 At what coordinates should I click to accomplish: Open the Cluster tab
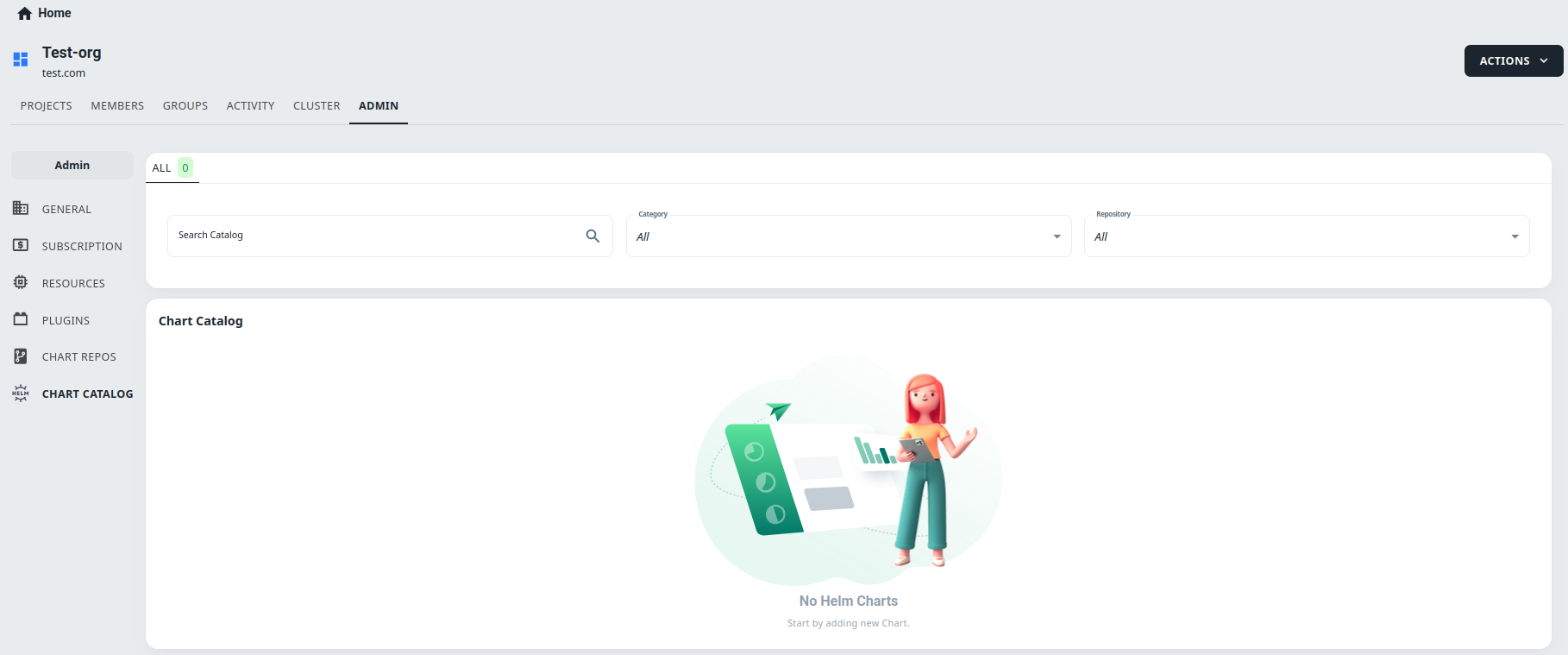click(317, 105)
